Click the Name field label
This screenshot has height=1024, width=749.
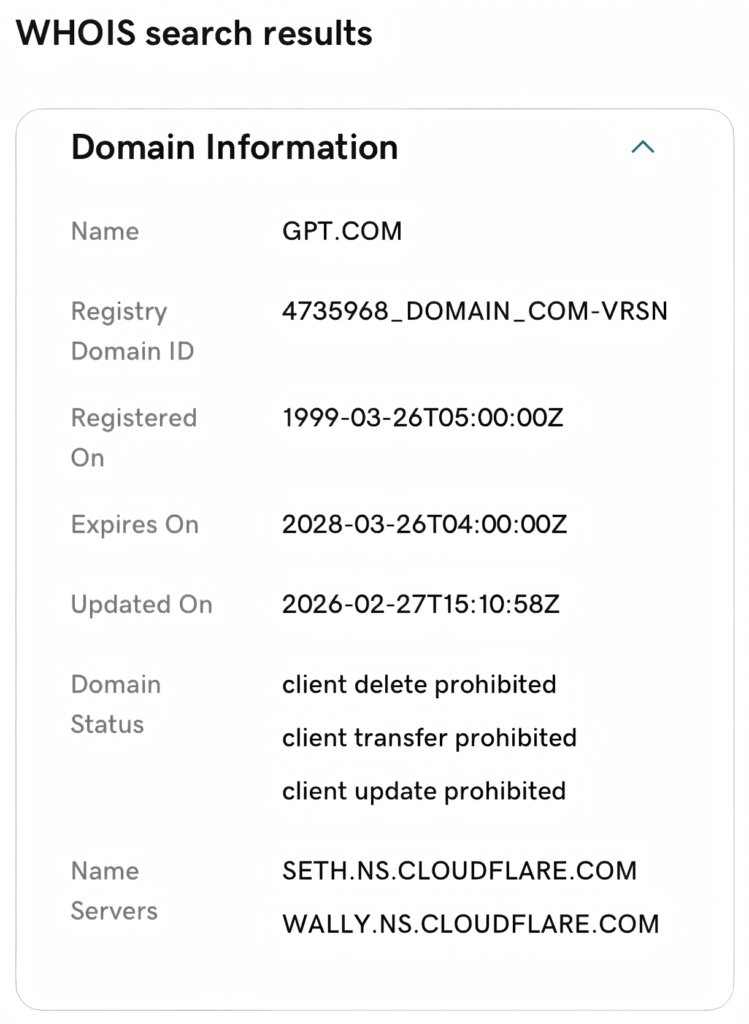(105, 231)
